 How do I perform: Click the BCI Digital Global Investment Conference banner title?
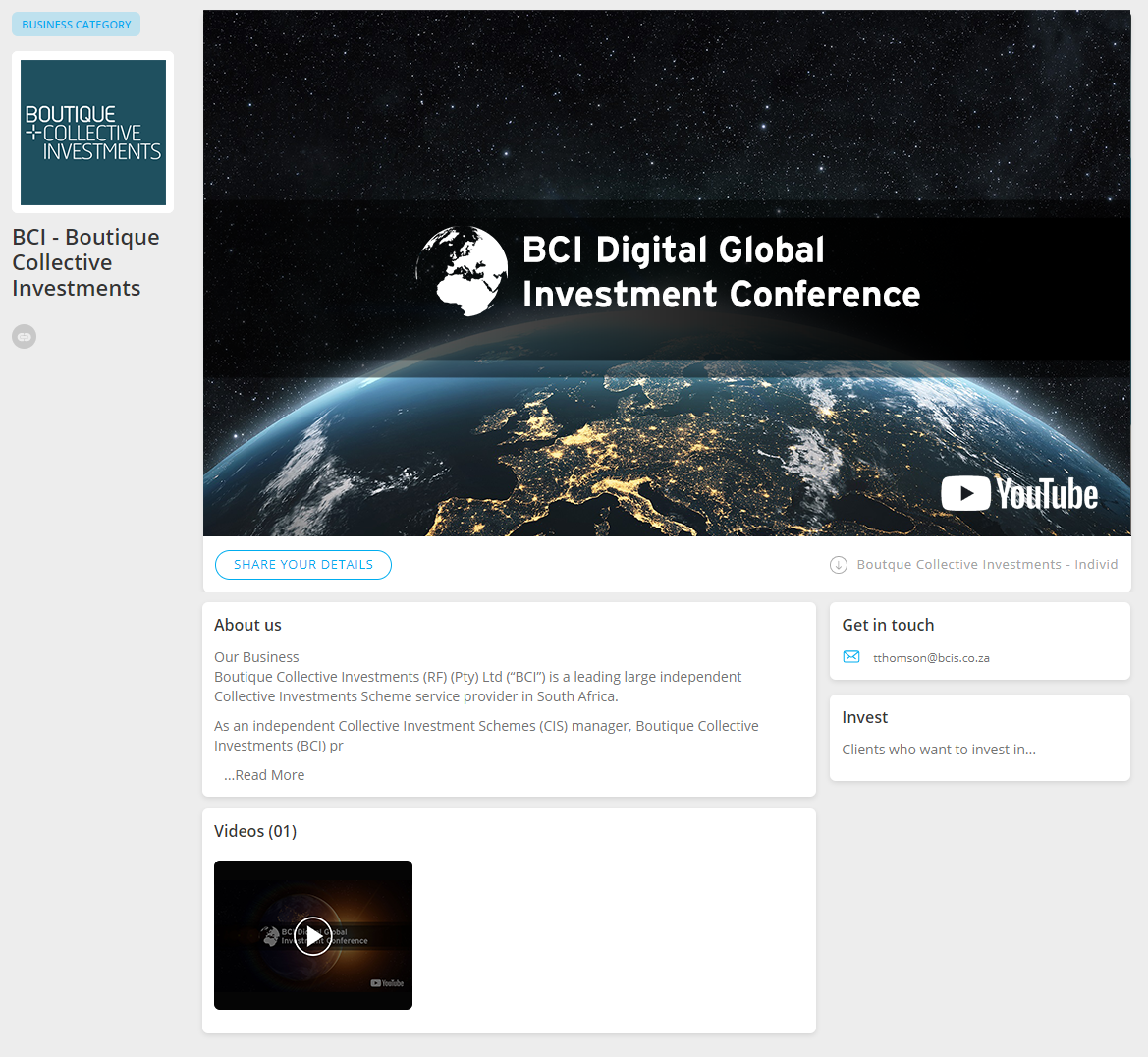pos(721,272)
